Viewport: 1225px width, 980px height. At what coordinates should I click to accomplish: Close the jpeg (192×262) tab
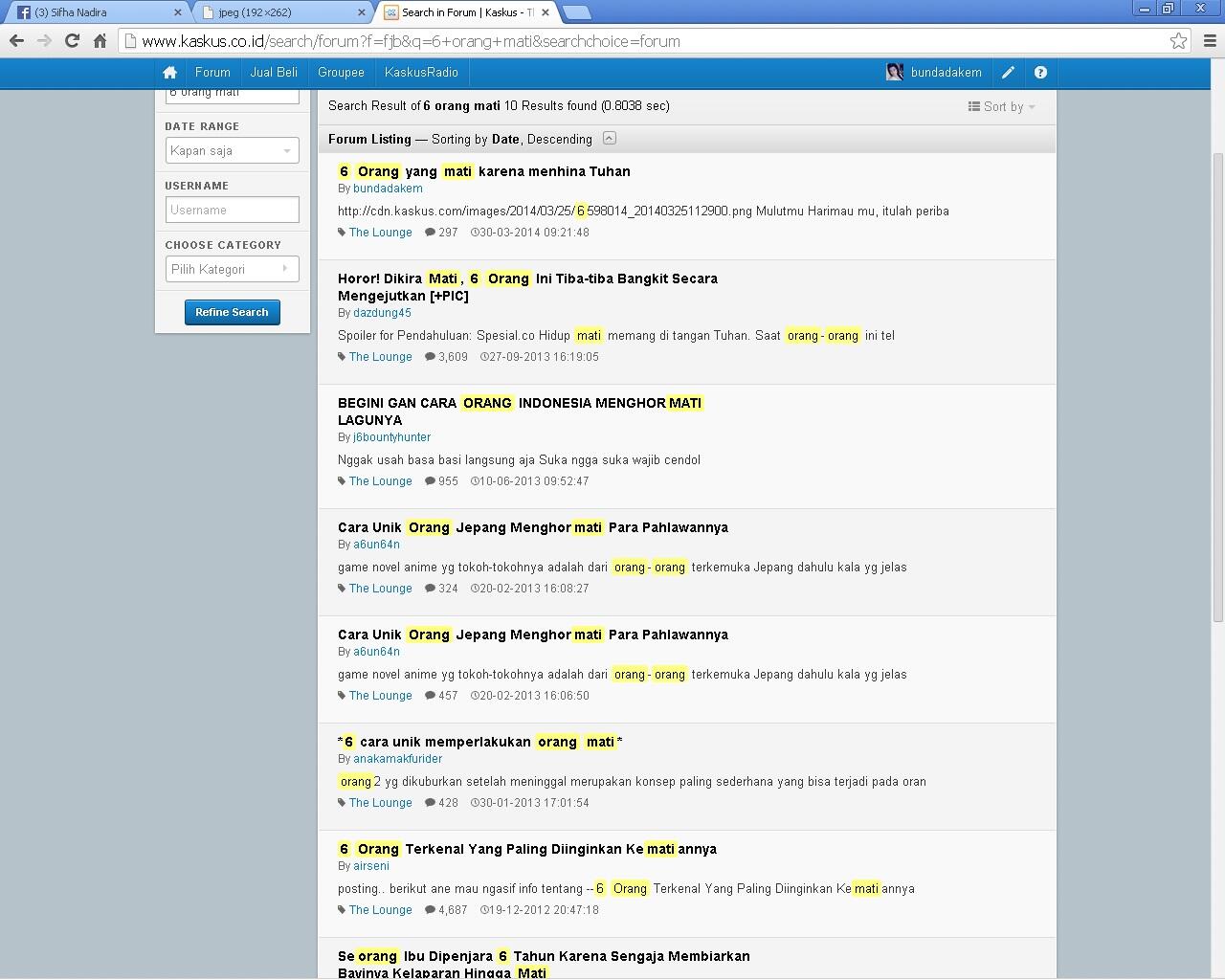[x=362, y=12]
